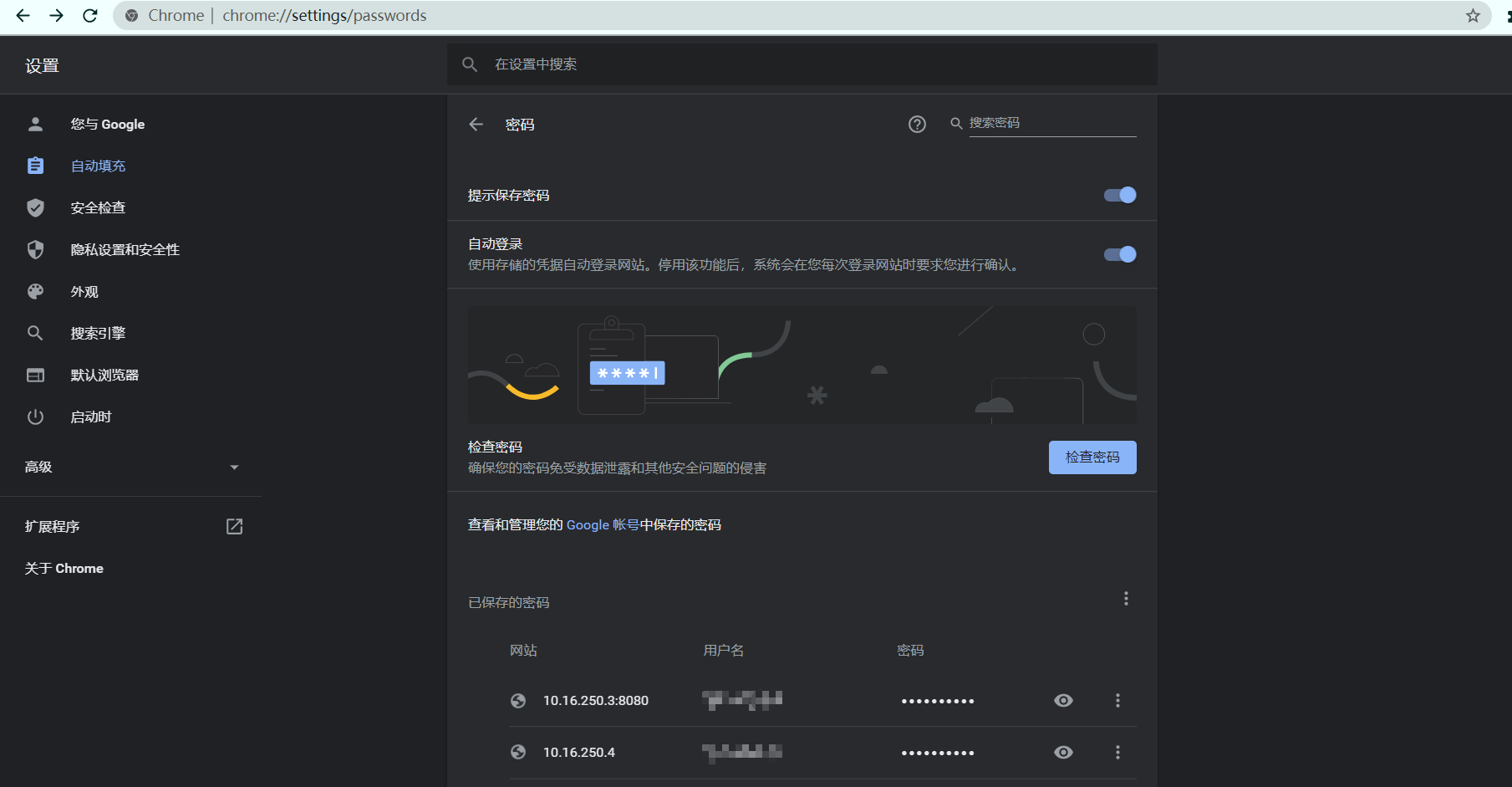The height and width of the screenshot is (787, 1512).
Task: Expand the 高级 section
Action: (234, 467)
